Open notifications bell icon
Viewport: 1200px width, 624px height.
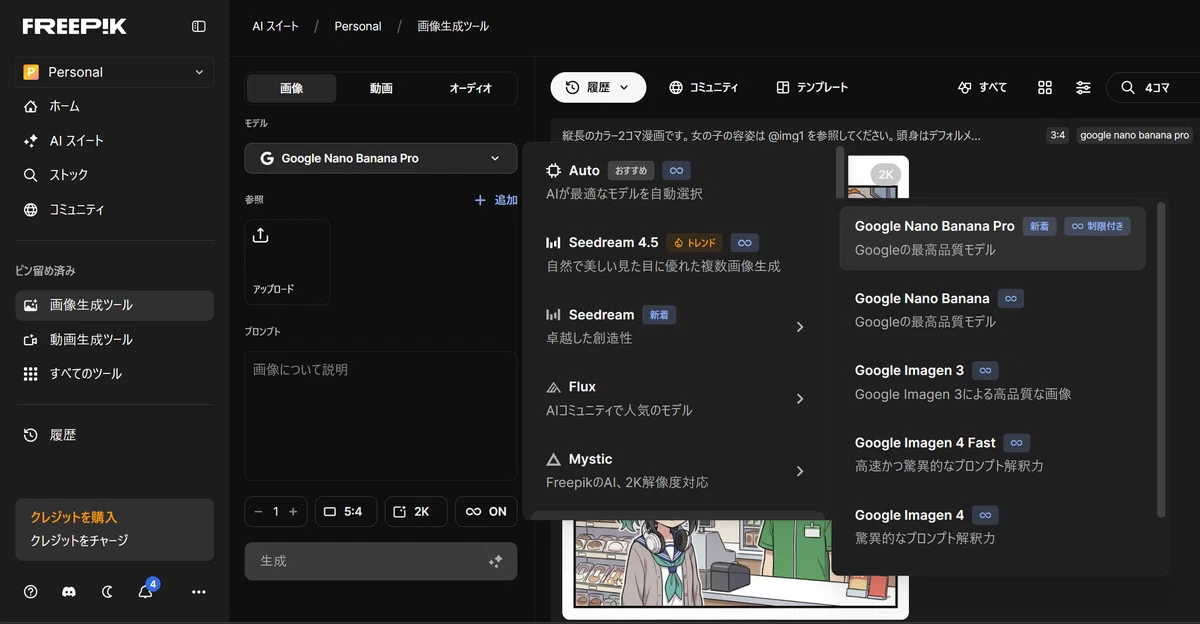point(146,591)
